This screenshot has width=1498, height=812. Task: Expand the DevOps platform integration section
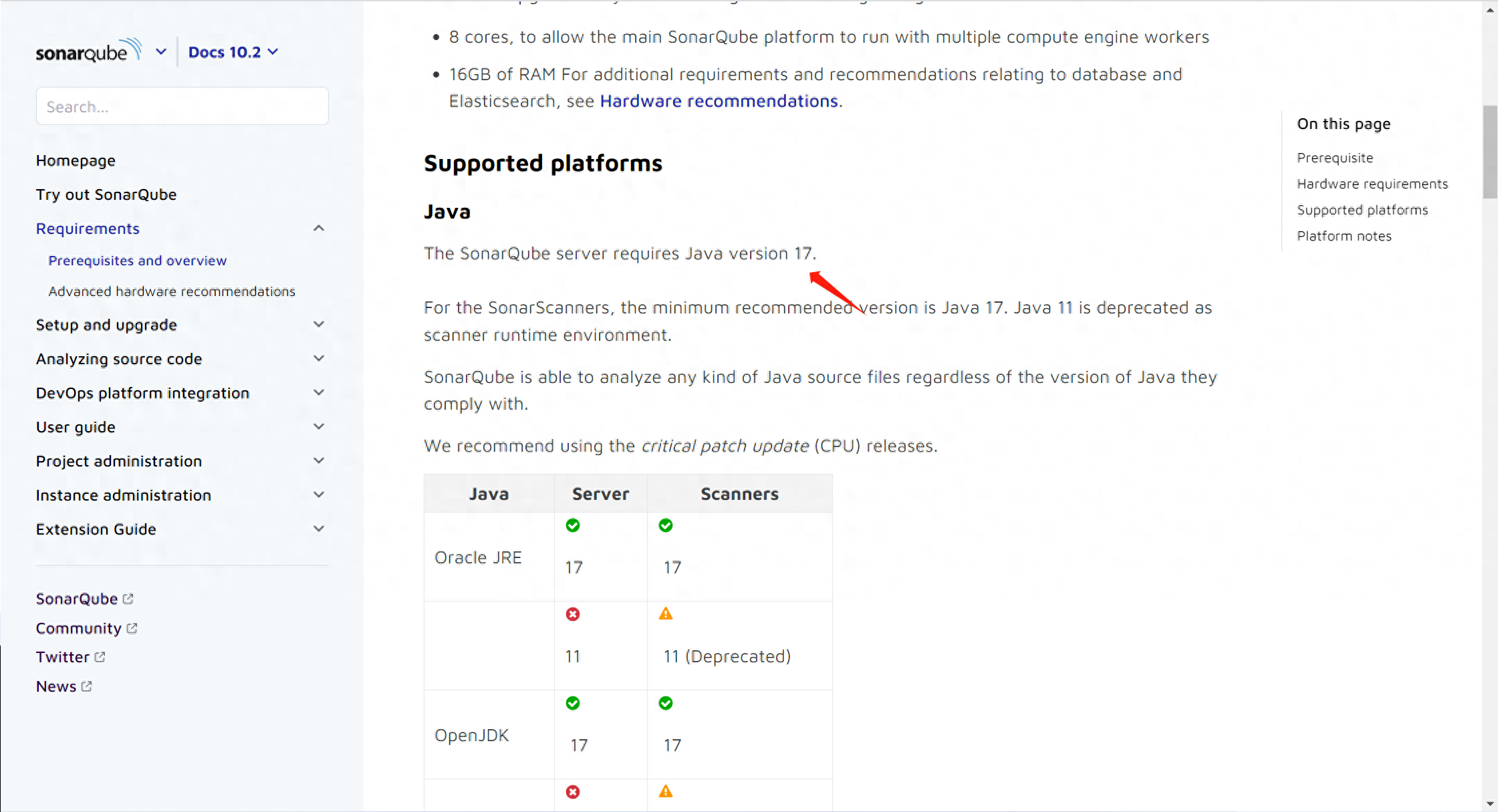click(x=318, y=392)
